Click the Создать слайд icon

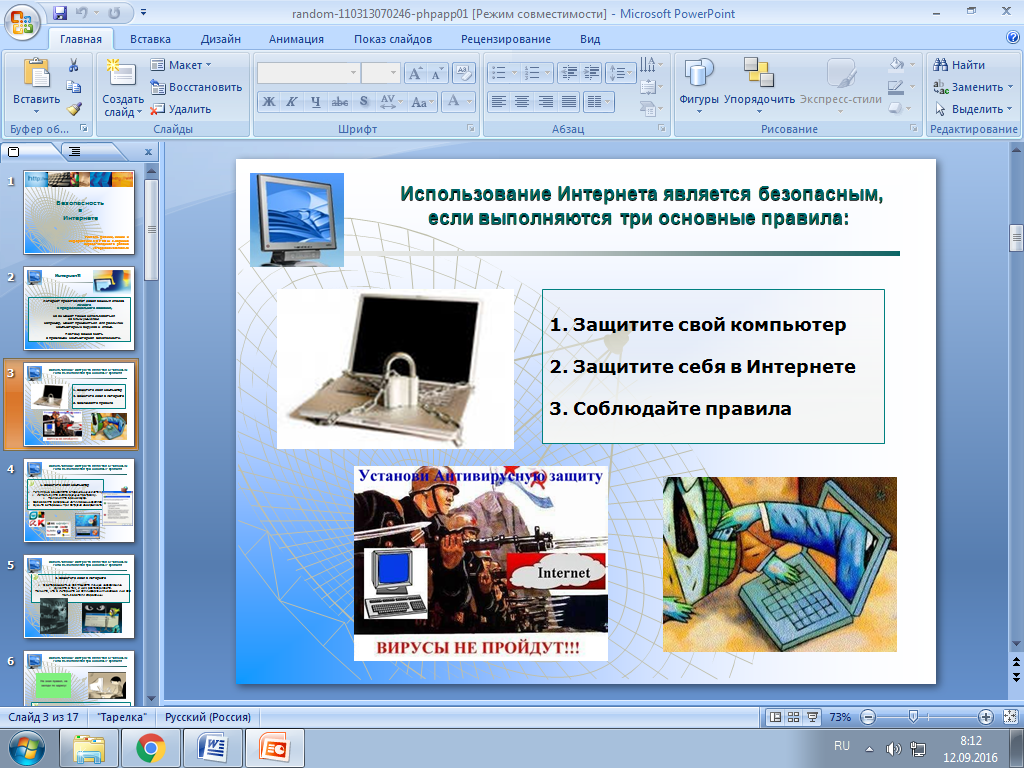[x=122, y=72]
